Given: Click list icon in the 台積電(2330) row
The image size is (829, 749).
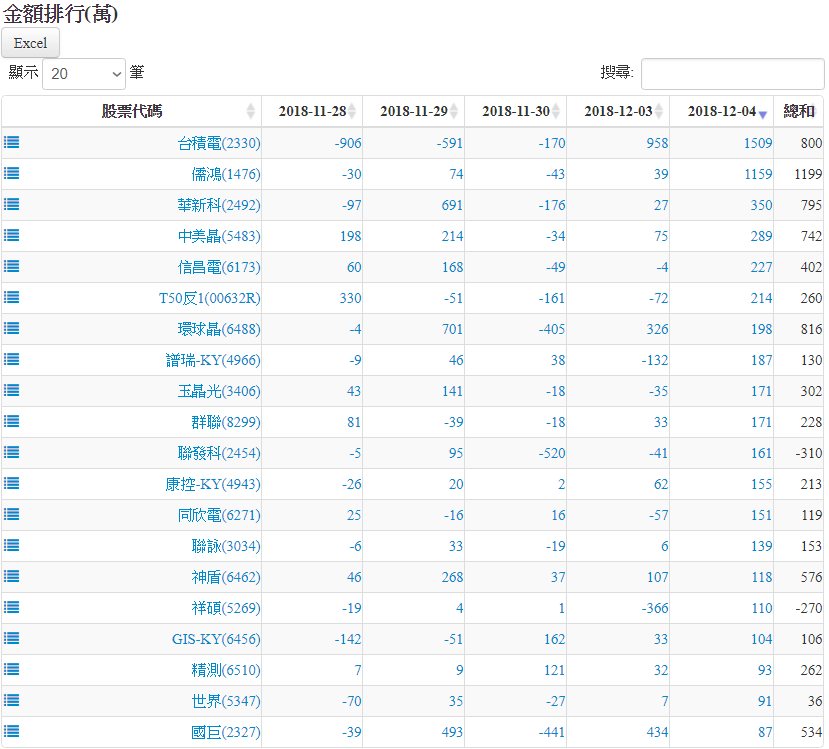Looking at the screenshot, I should (12, 143).
